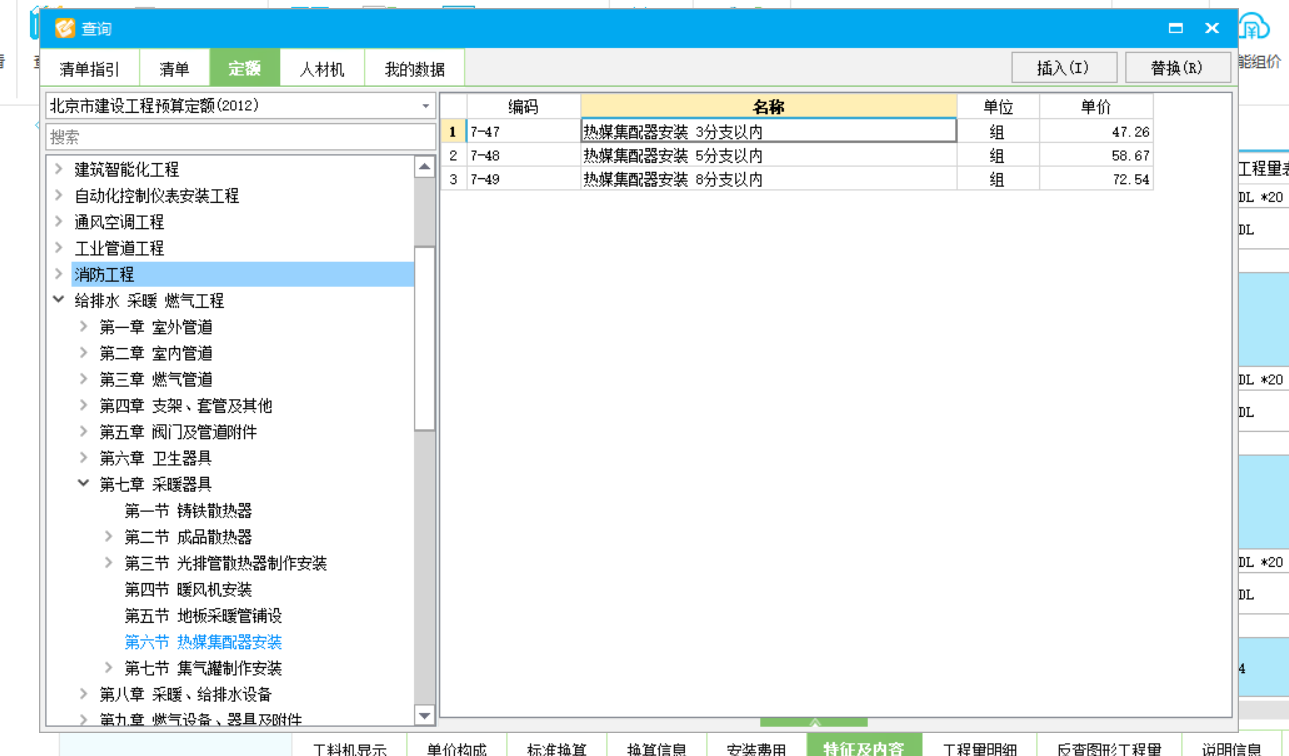Select row 7-47 code cell
The image size is (1289, 756).
coord(523,131)
